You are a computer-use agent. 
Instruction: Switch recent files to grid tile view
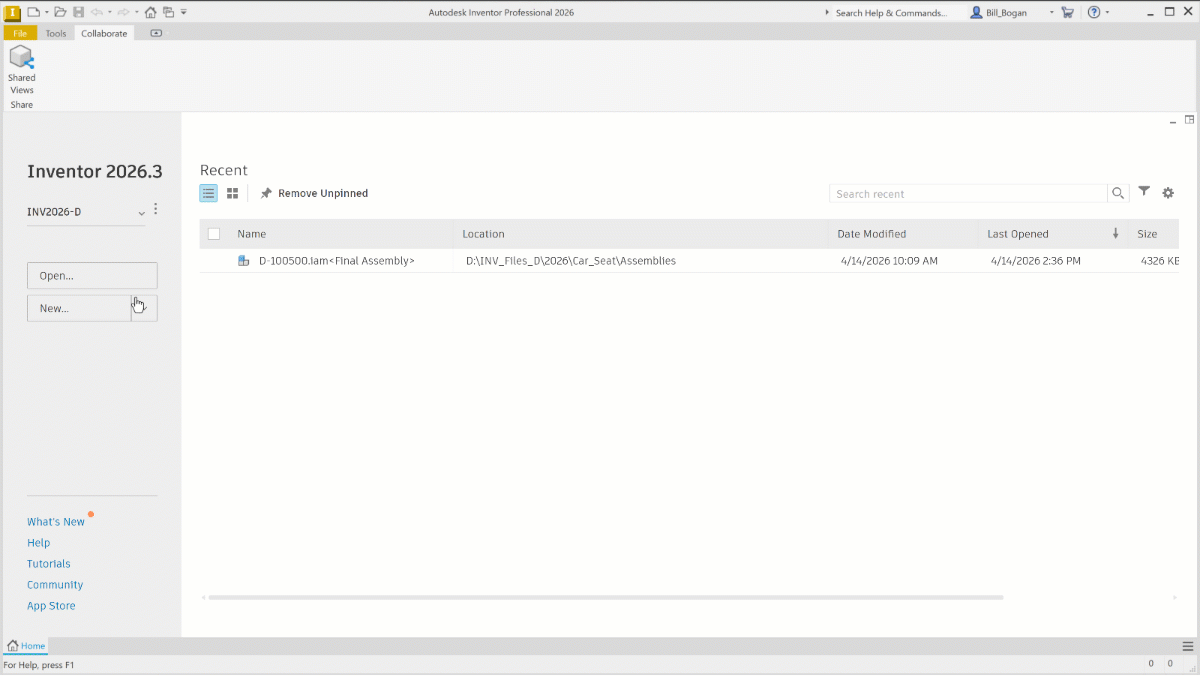(x=232, y=193)
